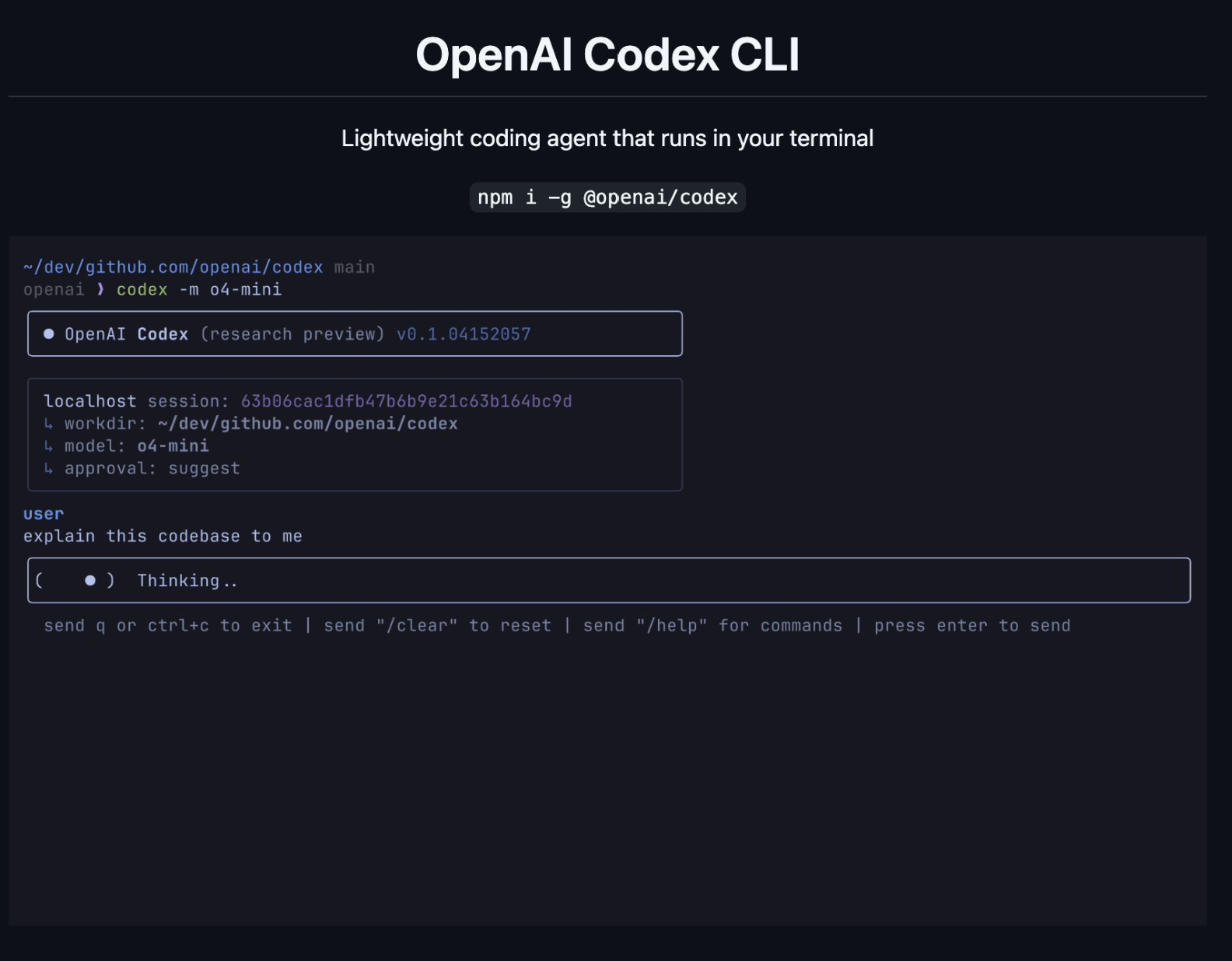
Task: Click "OpenAI Codex" in the version banner
Action: click(127, 334)
